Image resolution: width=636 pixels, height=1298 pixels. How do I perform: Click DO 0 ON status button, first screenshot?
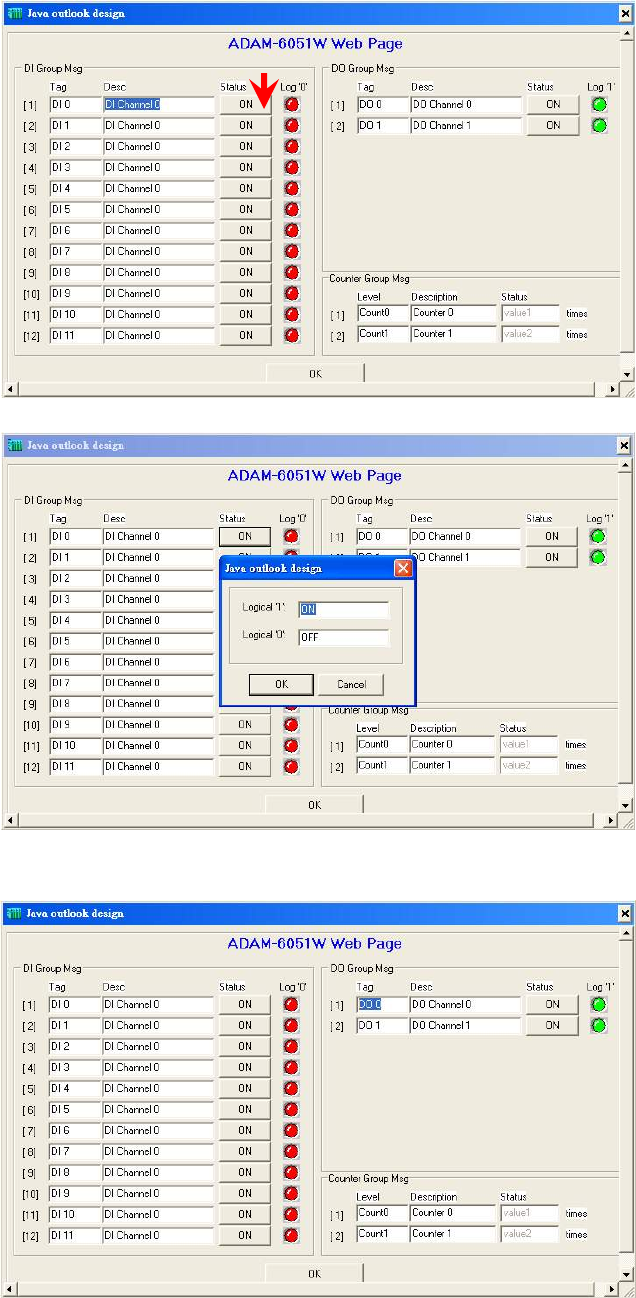[553, 104]
